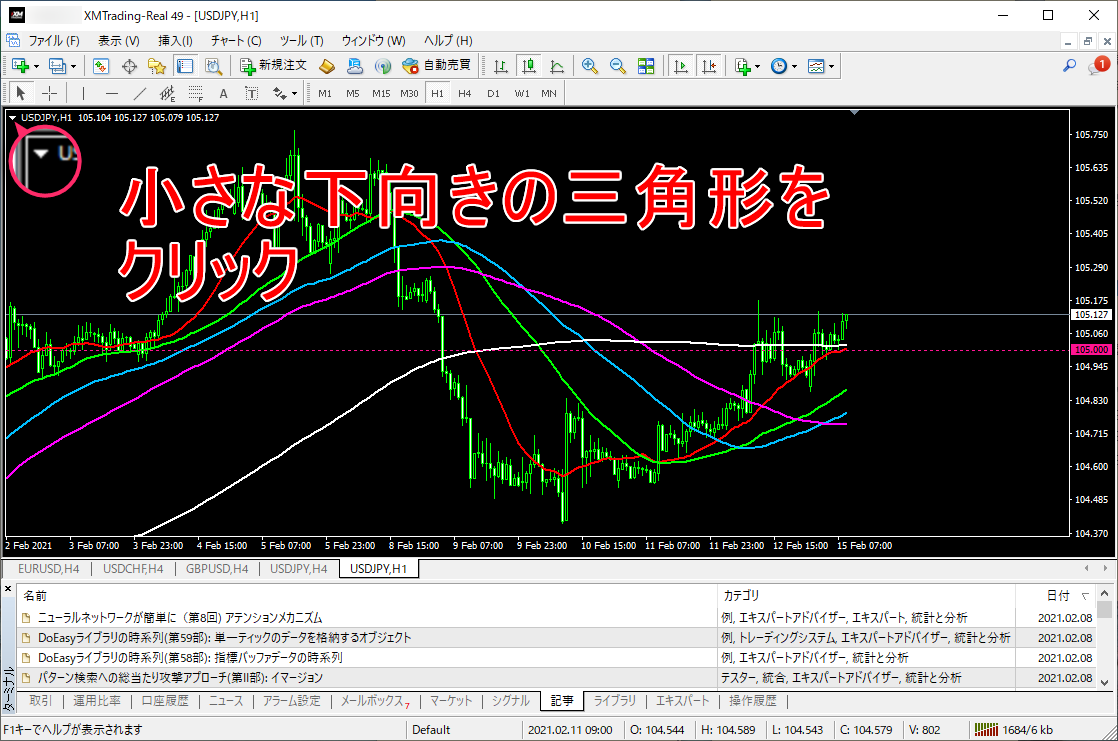Draw a horizontal line
1118x741 pixels.
(111, 93)
